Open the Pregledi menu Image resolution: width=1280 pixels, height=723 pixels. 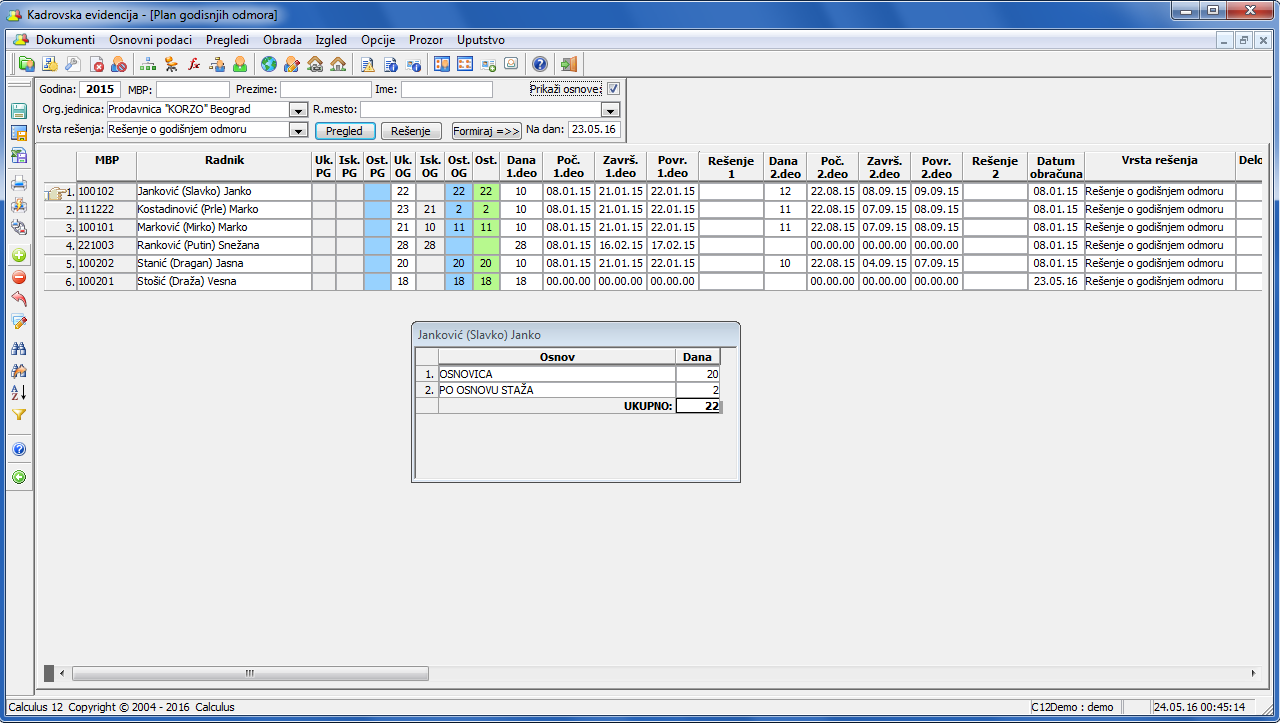[227, 40]
